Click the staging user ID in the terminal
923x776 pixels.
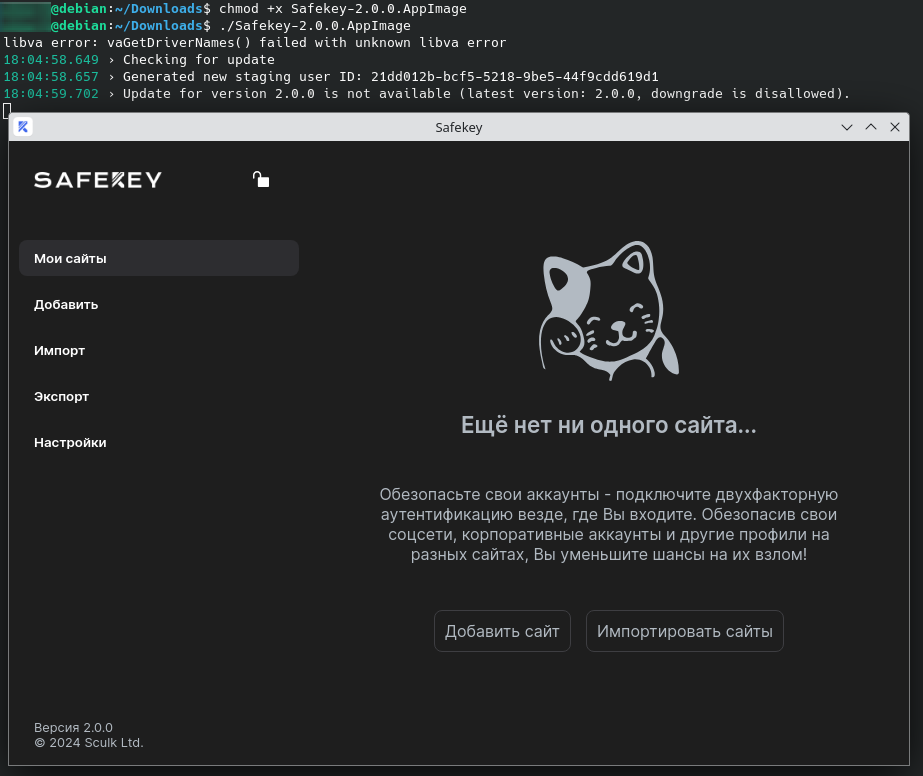[x=514, y=77]
